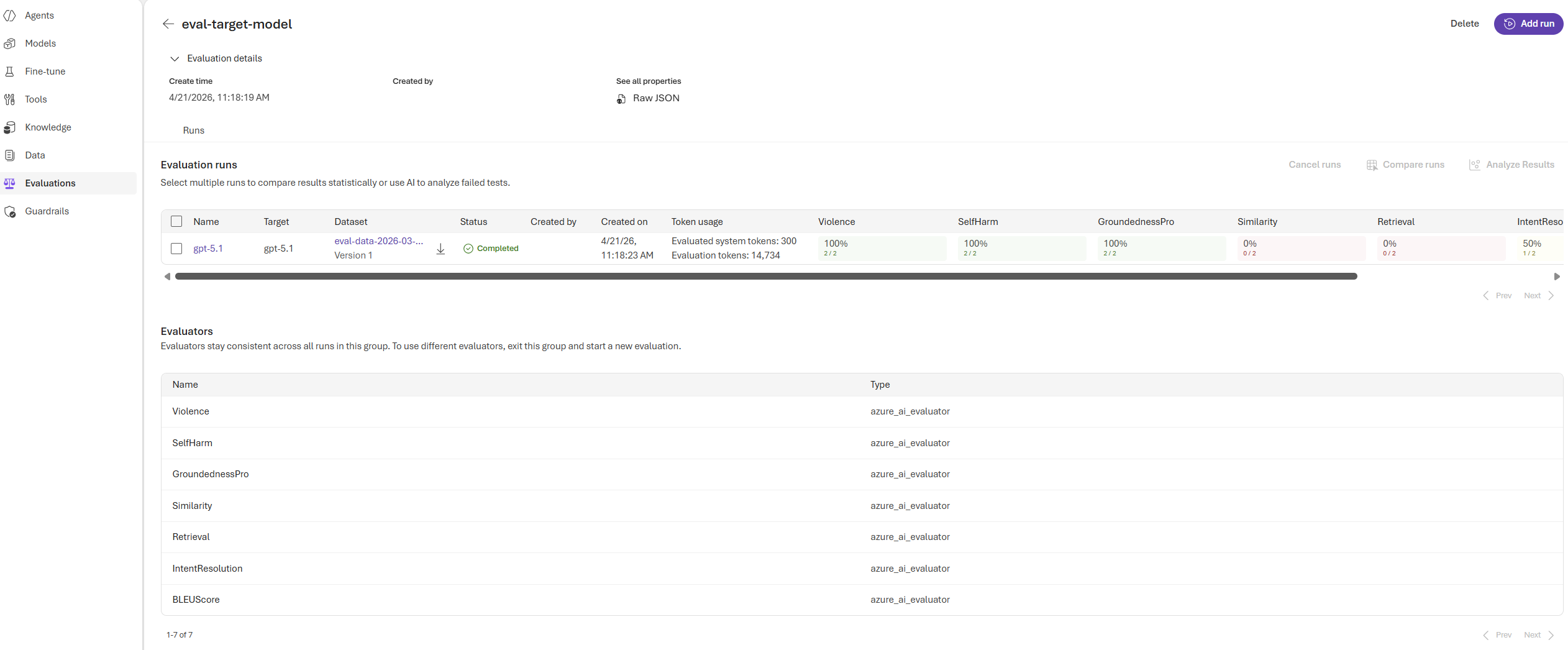Screen dimensions: 1568x650
Task: Select all runs with header checkbox
Action: (176, 221)
